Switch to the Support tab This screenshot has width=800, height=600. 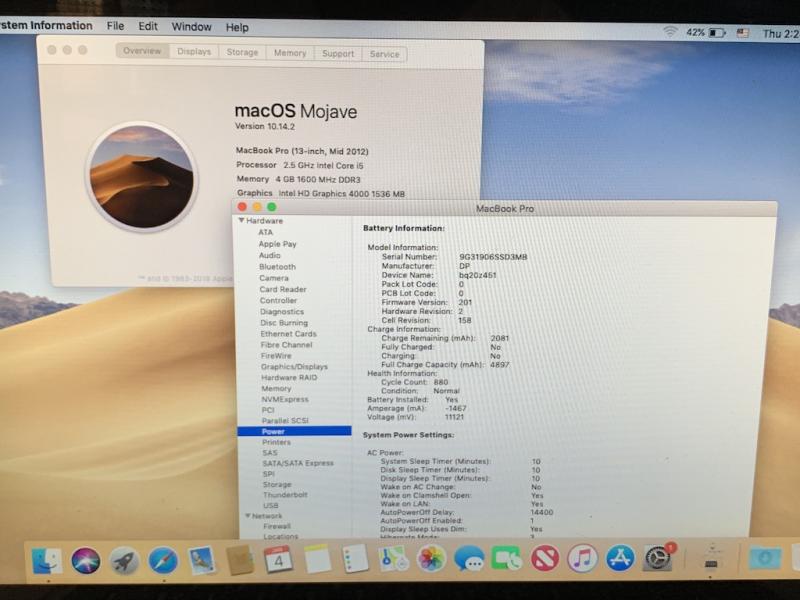[x=338, y=53]
